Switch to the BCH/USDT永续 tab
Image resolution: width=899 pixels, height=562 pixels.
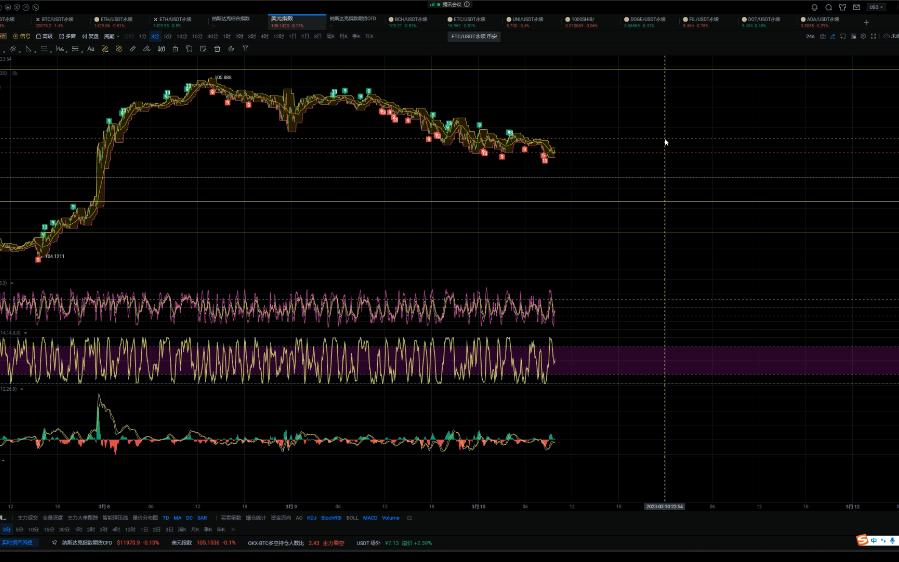coord(408,22)
